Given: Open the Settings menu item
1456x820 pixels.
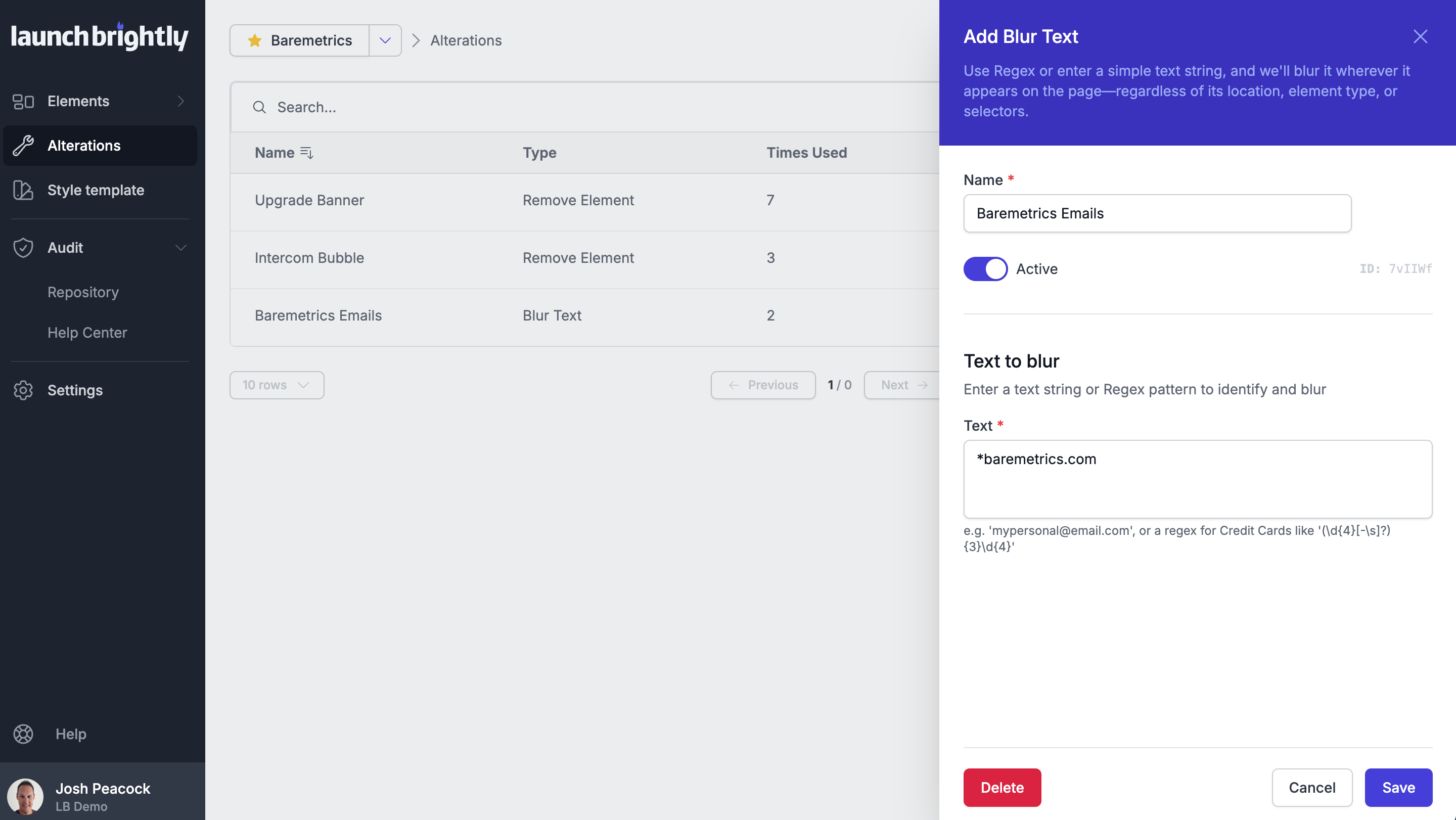Looking at the screenshot, I should pos(100,390).
